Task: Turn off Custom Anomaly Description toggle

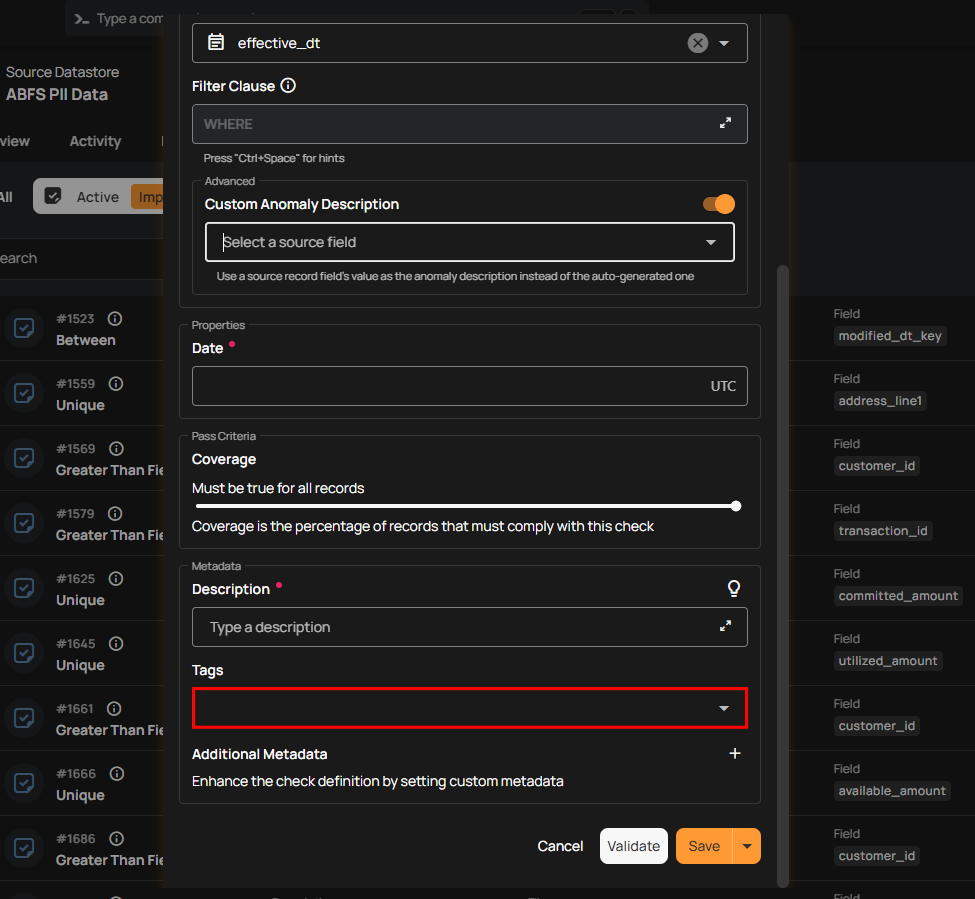Action: click(x=718, y=204)
